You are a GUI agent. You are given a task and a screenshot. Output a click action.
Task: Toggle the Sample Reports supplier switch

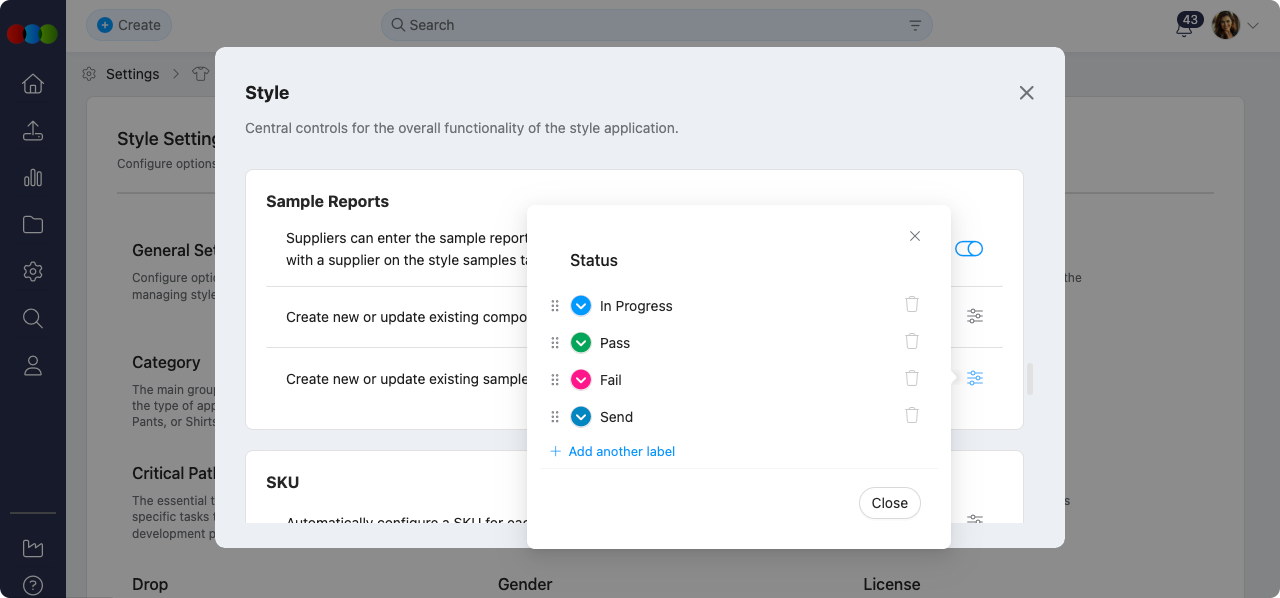click(968, 248)
